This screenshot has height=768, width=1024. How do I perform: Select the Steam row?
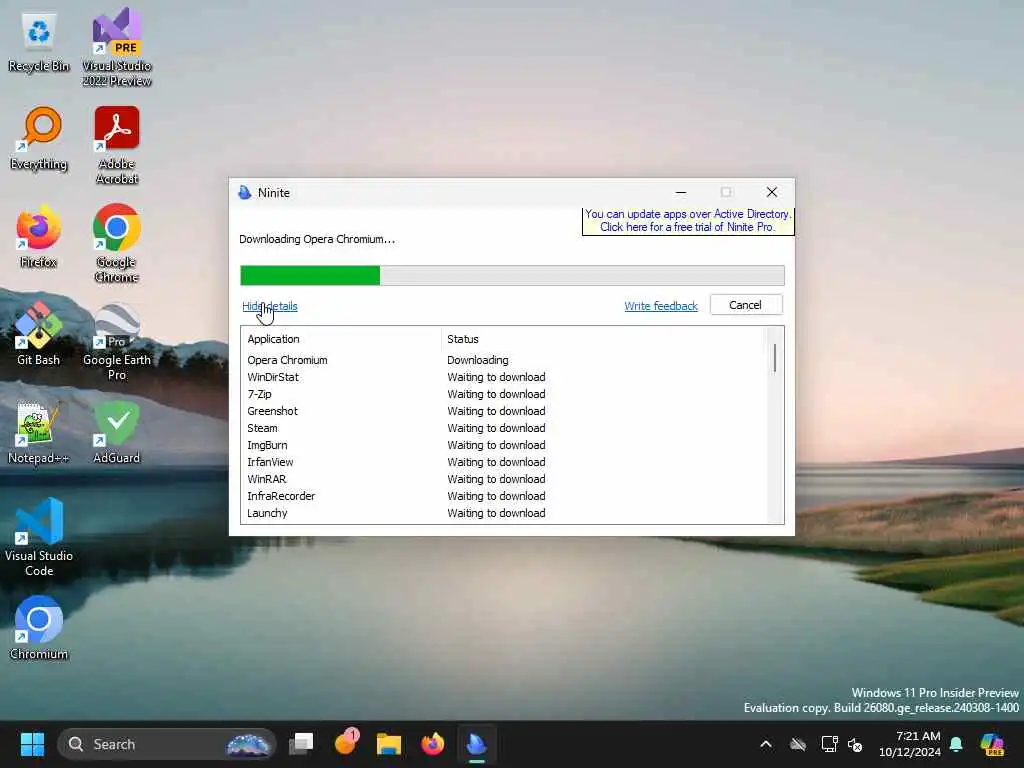[503, 428]
